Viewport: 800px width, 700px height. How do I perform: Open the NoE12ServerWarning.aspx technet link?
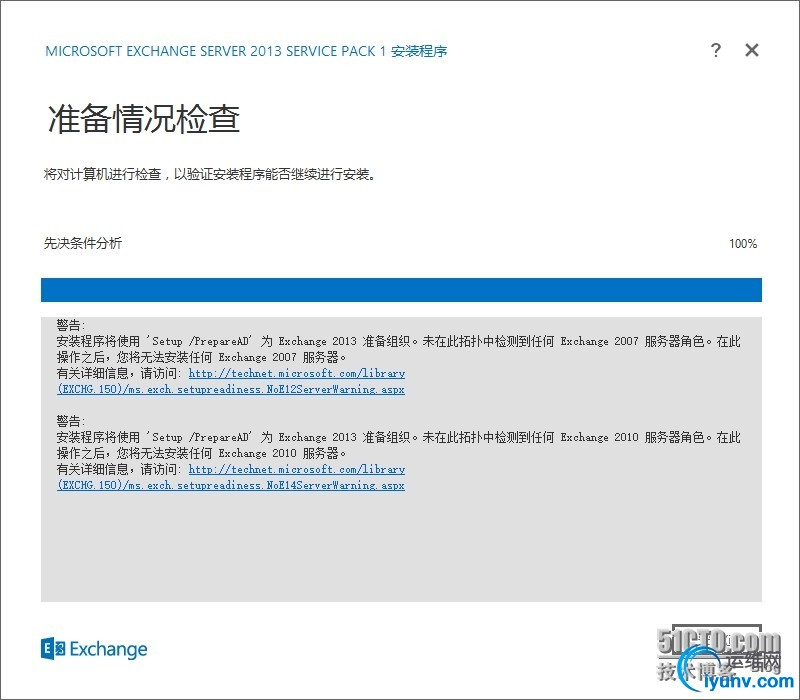(x=231, y=381)
